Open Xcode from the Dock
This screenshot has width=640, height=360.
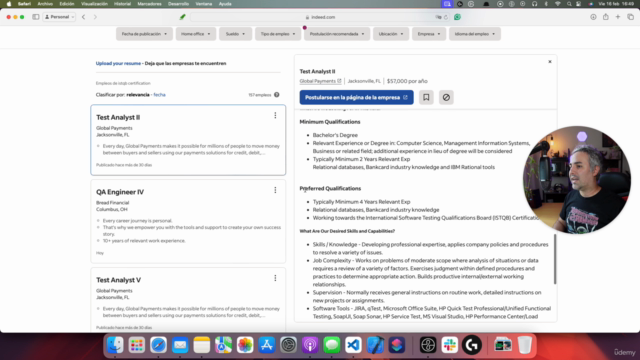(375, 345)
